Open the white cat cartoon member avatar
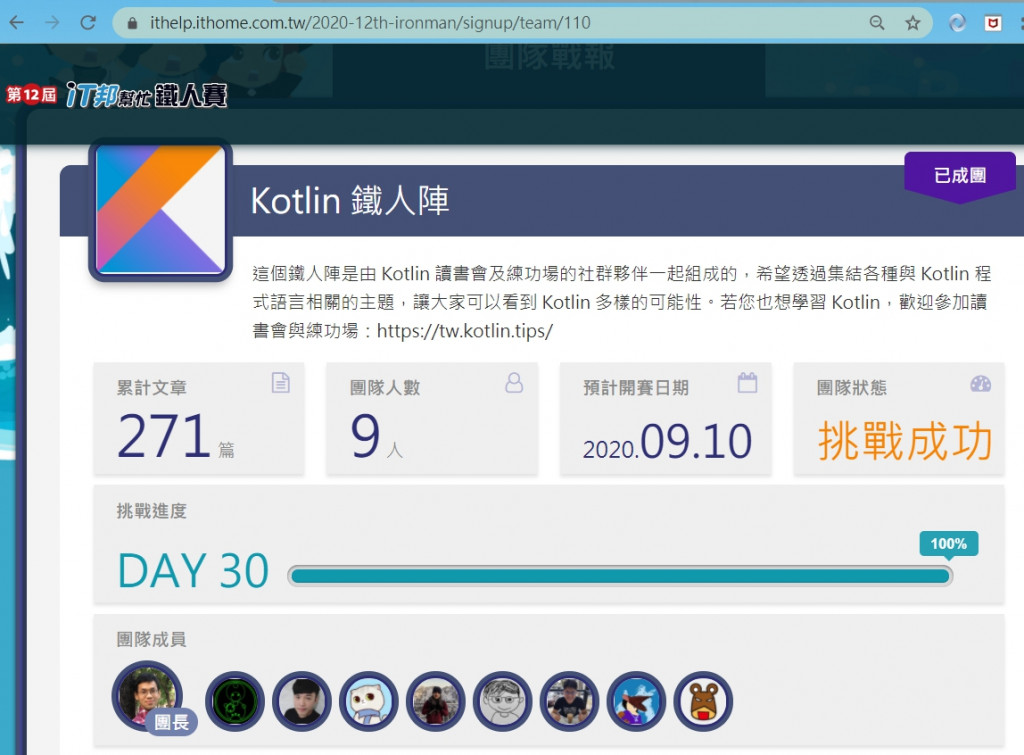The width and height of the screenshot is (1024, 755). [x=368, y=701]
